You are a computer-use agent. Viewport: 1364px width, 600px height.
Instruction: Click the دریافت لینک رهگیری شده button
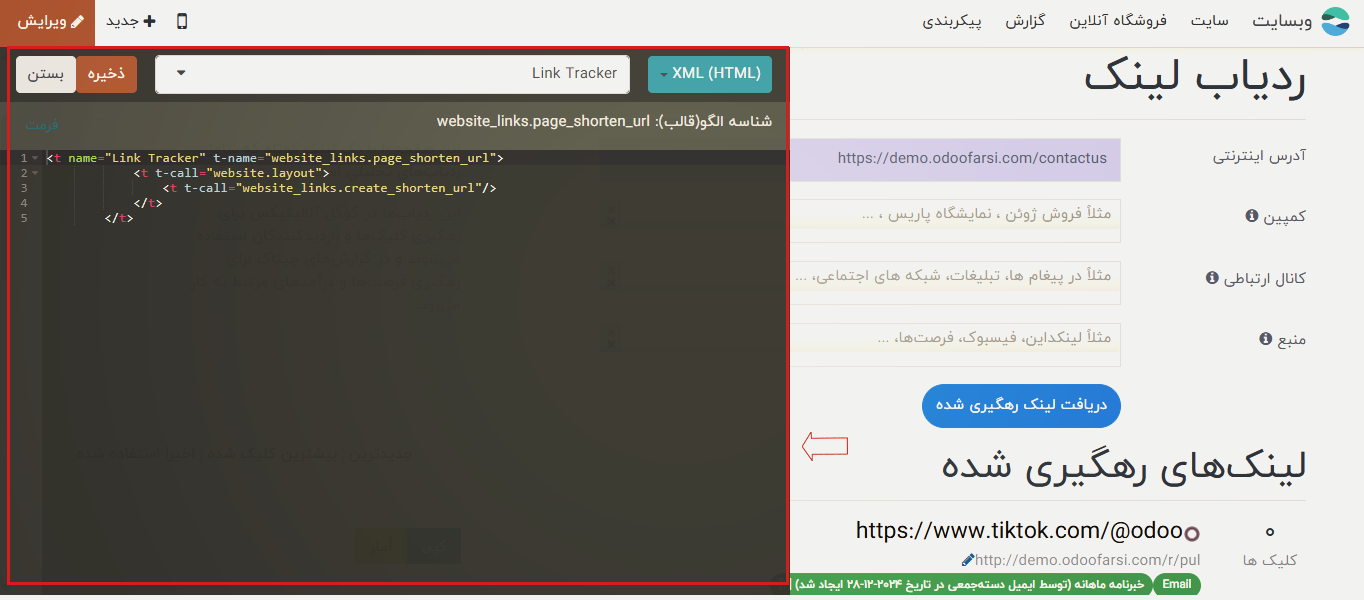tap(1021, 405)
